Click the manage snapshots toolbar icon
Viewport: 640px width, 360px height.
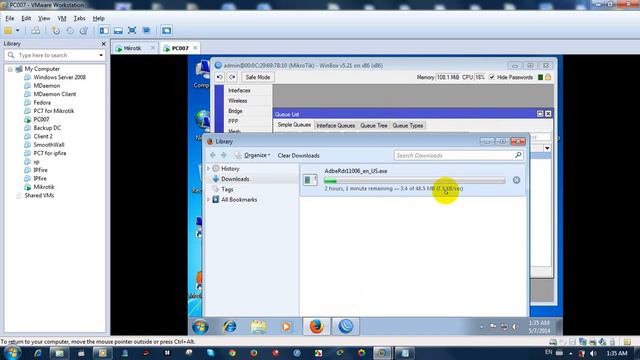coord(84,31)
